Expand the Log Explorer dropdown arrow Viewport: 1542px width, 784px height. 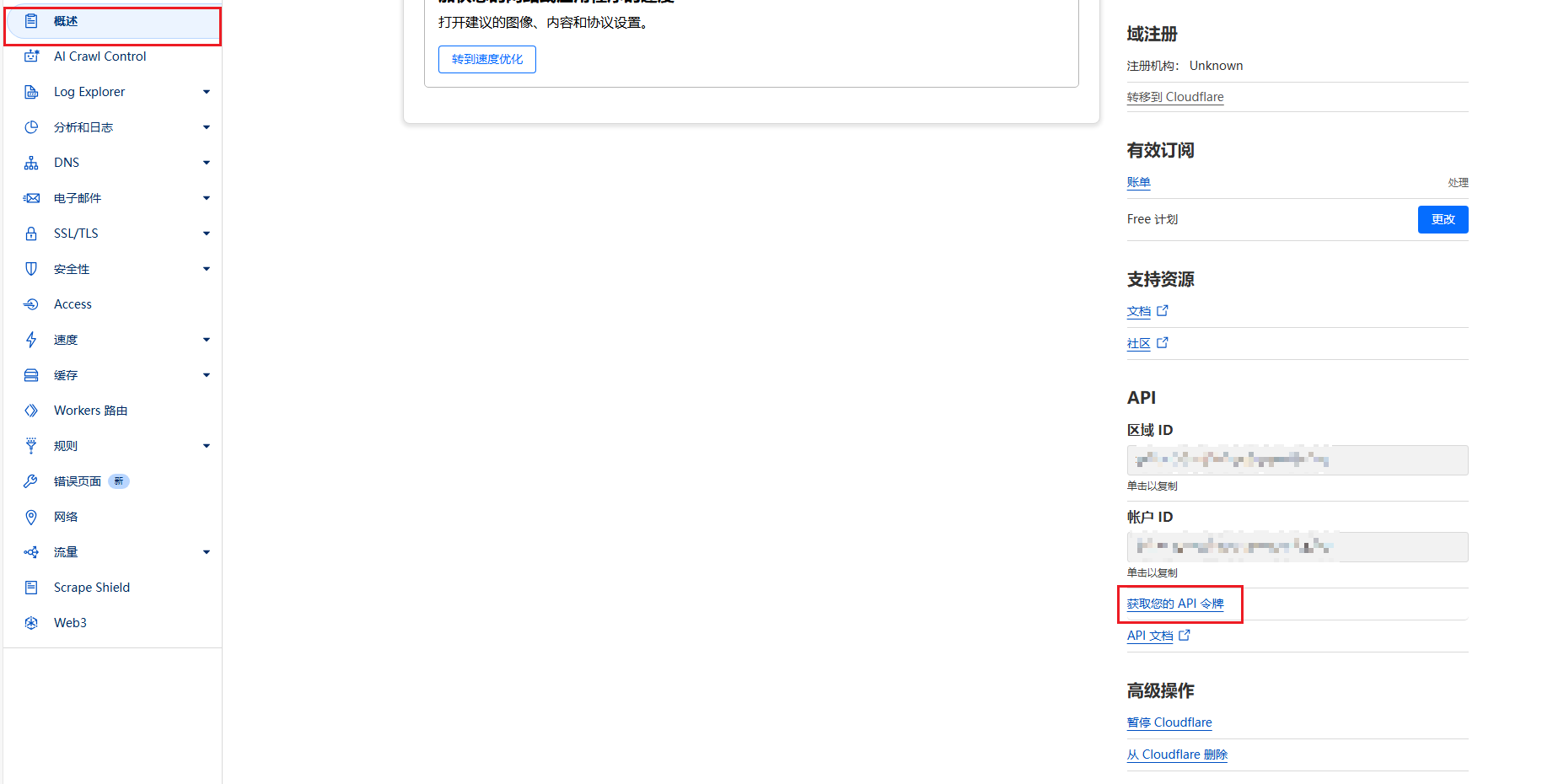(x=207, y=92)
